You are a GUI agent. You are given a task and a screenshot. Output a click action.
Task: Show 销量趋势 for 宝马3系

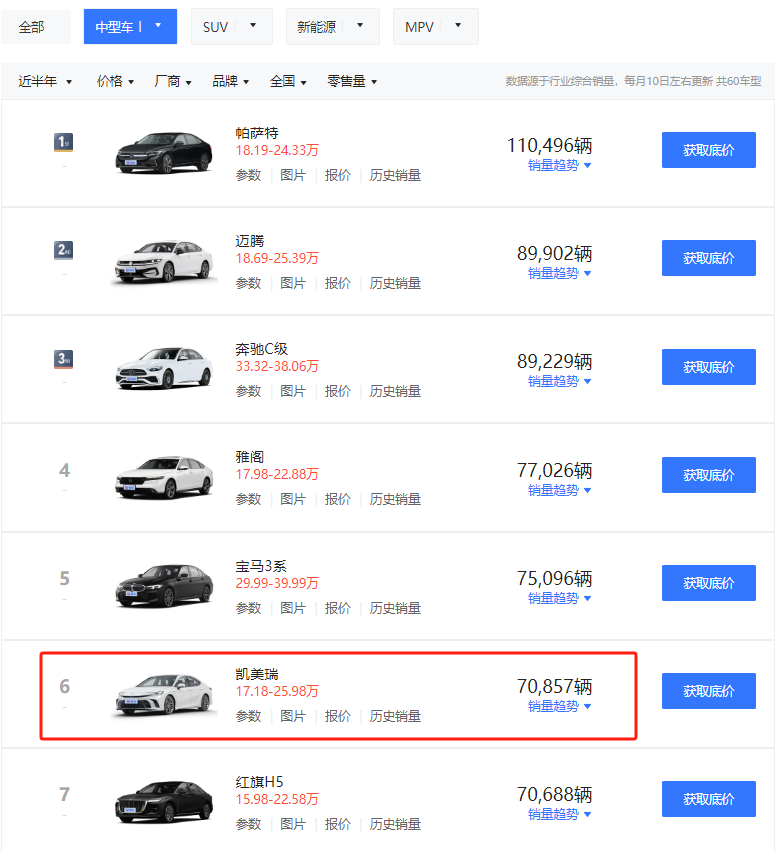click(x=559, y=598)
